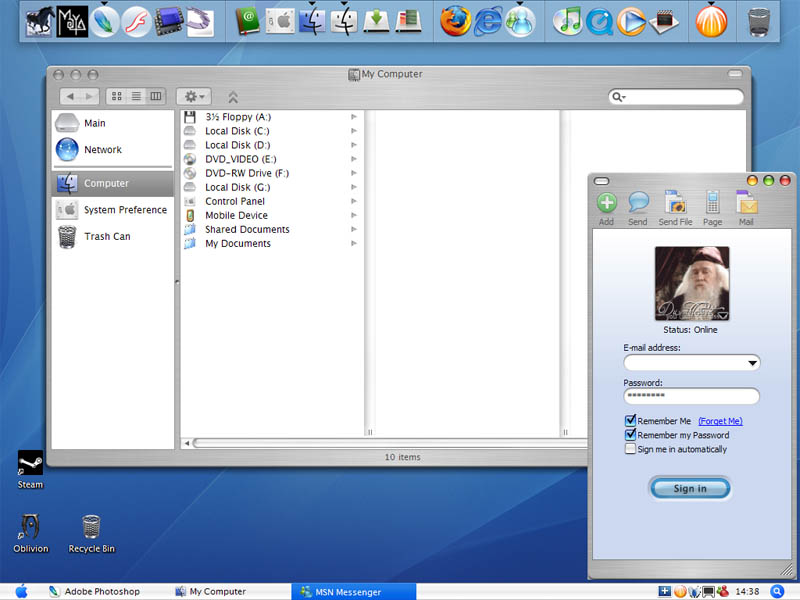Image resolution: width=800 pixels, height=600 pixels.
Task: Click the Forget Me link
Action: click(720, 421)
